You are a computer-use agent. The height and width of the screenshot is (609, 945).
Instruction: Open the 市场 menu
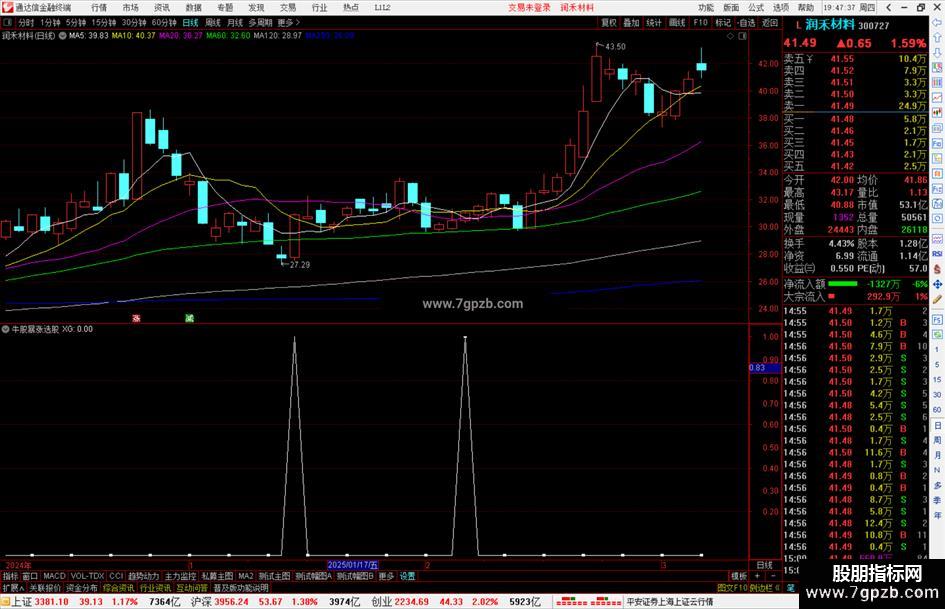pyautogui.click(x=130, y=7)
